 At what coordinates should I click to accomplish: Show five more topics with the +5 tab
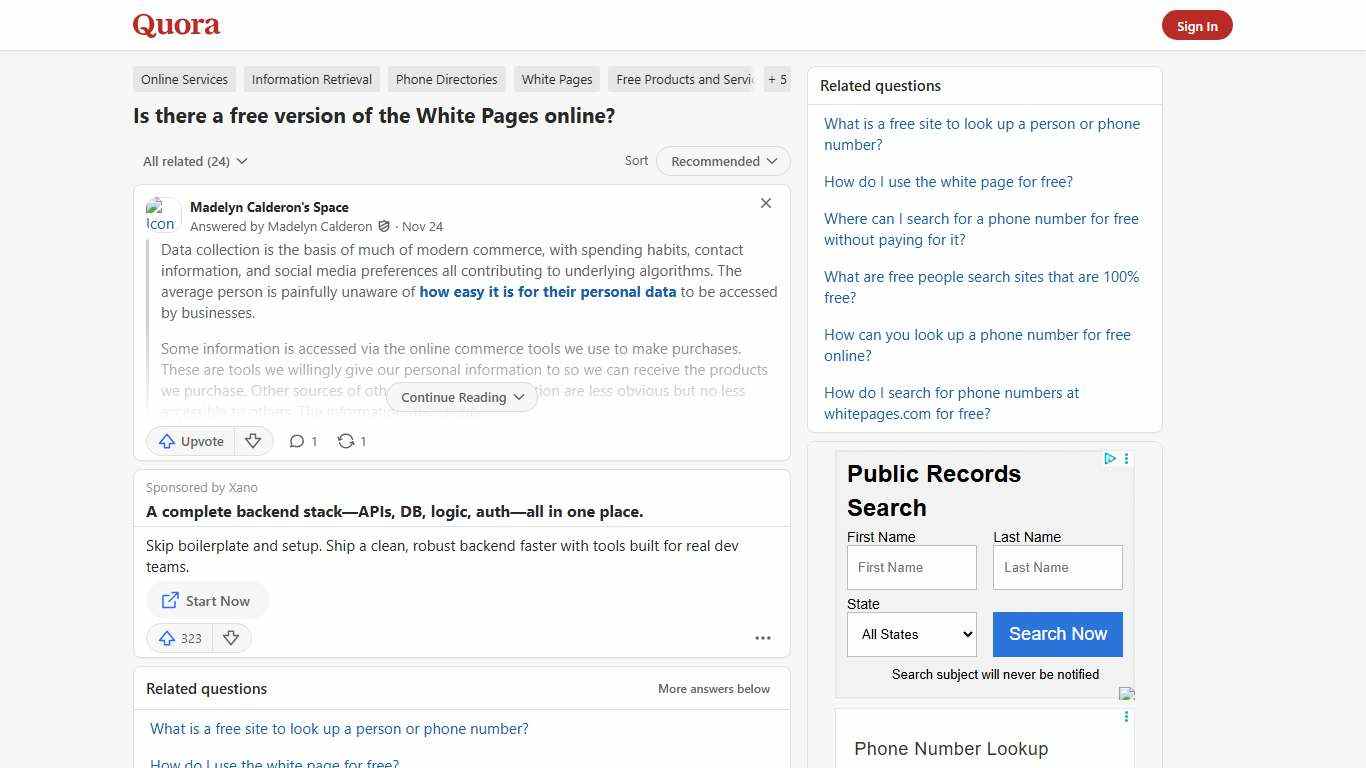[777, 79]
